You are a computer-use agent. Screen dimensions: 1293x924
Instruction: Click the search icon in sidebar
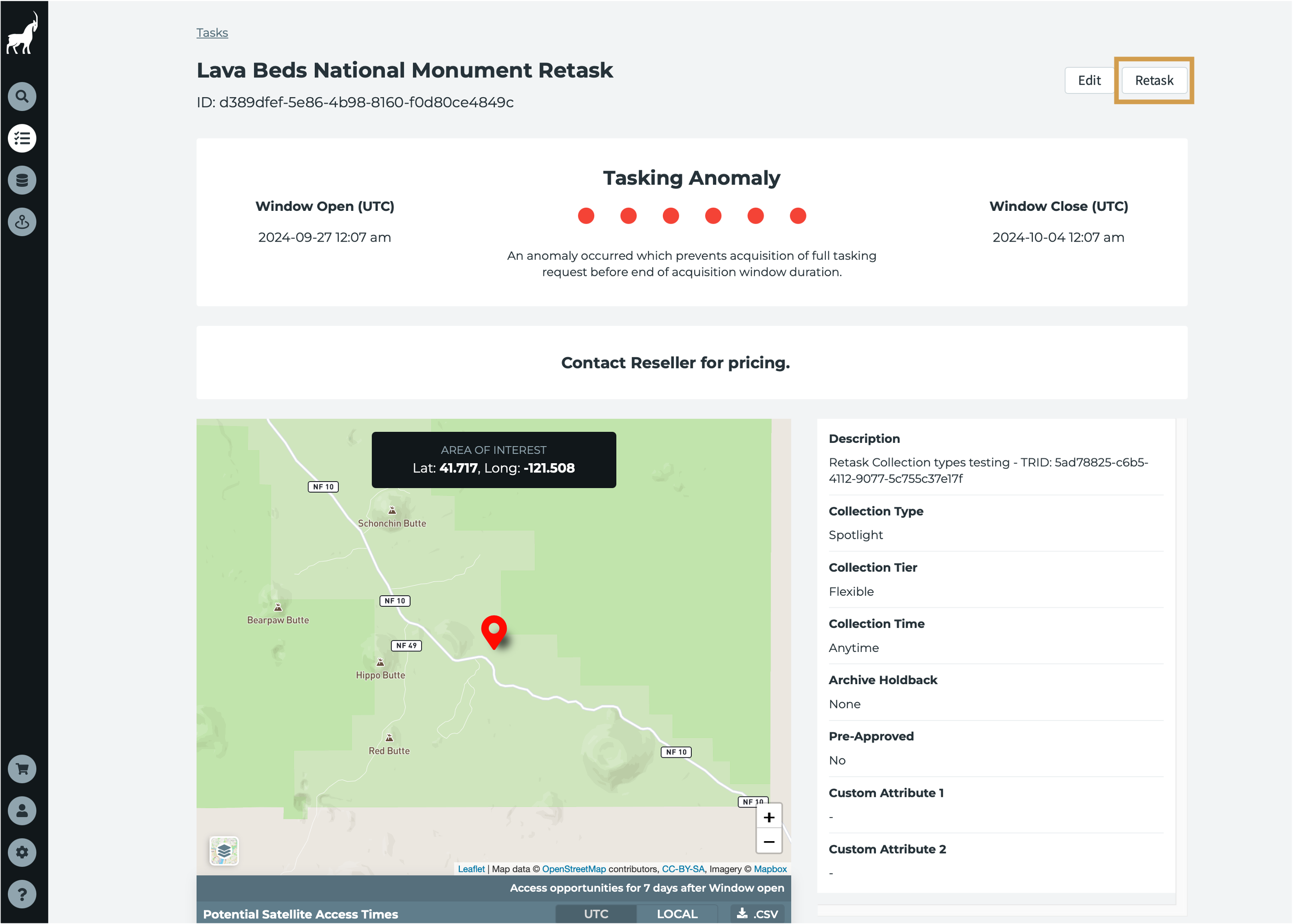(22, 96)
